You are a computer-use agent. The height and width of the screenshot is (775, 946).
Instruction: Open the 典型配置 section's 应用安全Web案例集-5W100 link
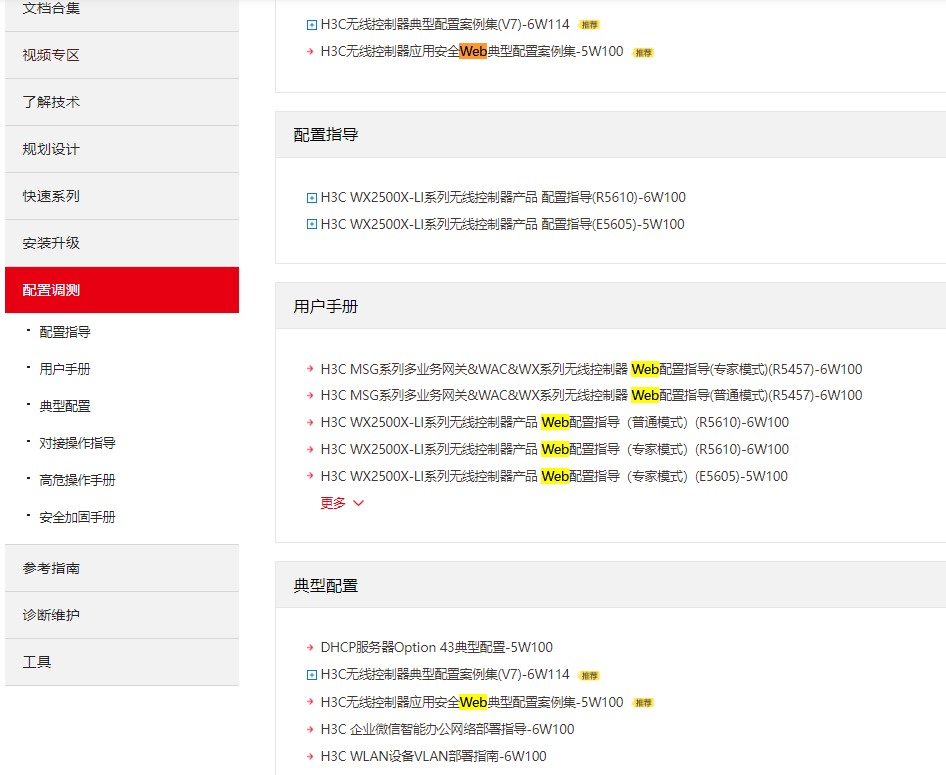(x=472, y=703)
